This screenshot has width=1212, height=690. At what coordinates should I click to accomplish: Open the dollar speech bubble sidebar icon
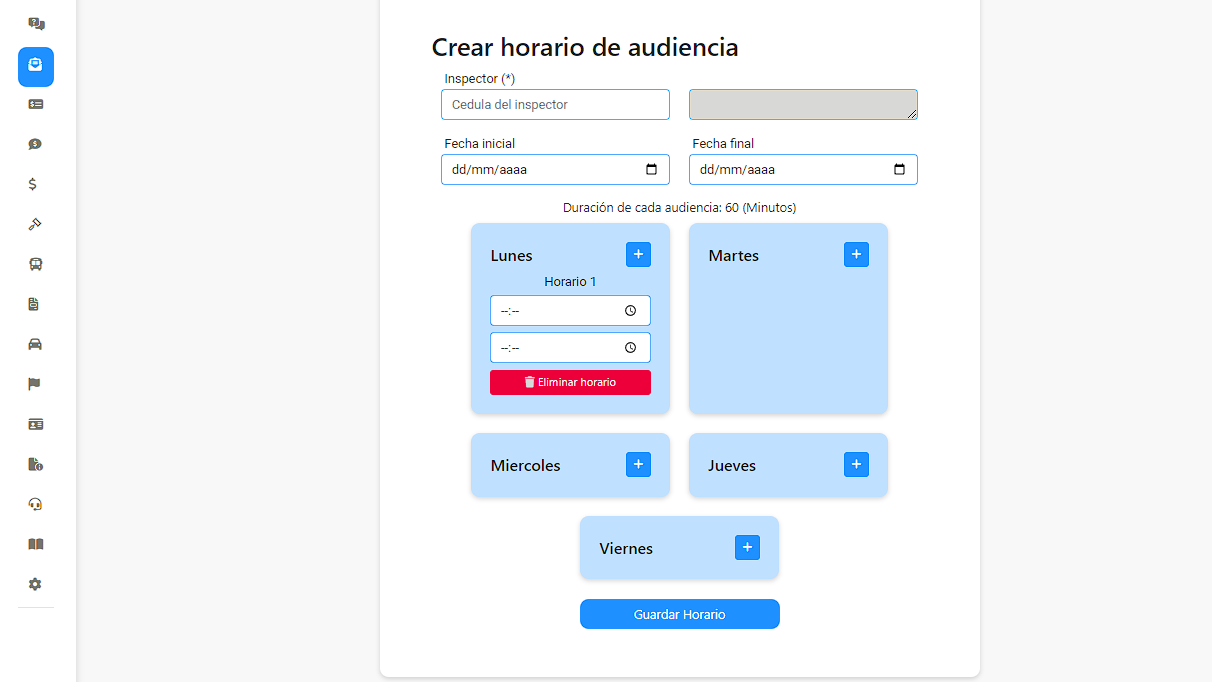(36, 144)
